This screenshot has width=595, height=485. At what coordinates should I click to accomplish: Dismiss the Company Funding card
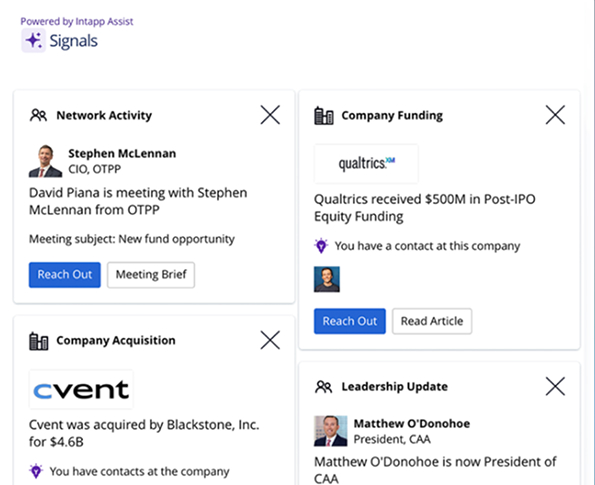(555, 115)
